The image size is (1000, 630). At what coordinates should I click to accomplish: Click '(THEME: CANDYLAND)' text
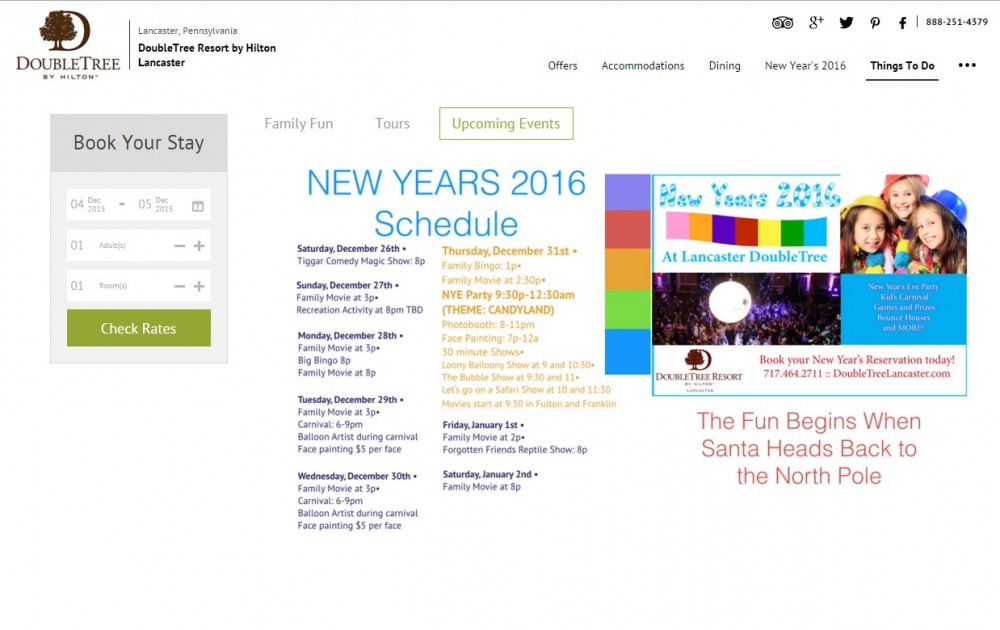pyautogui.click(x=498, y=310)
